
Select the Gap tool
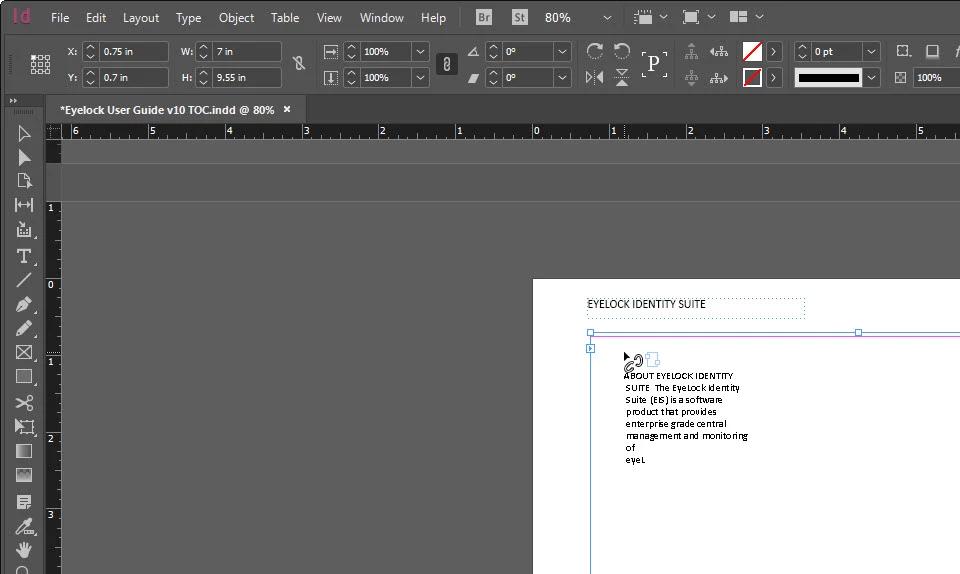point(24,205)
